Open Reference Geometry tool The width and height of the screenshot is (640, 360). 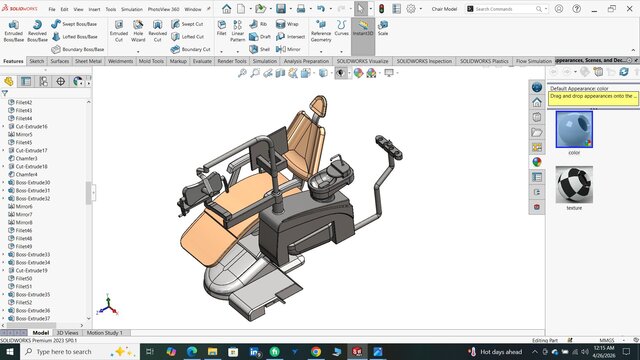pos(321,31)
